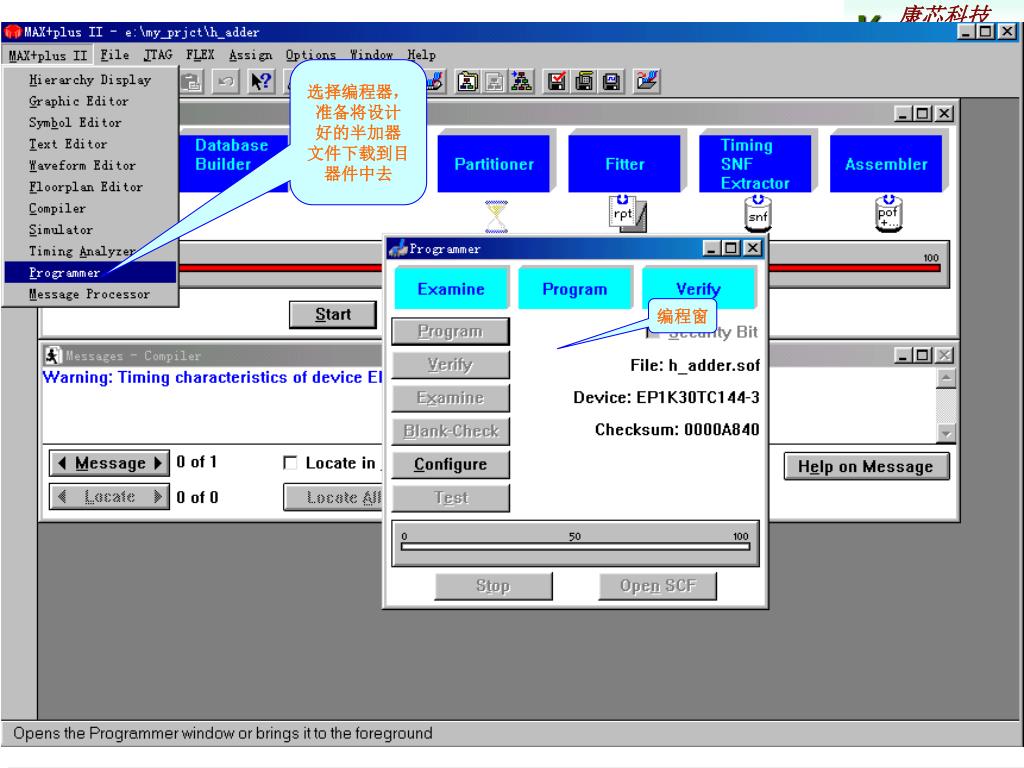Open the Help menu
The height and width of the screenshot is (768, 1024).
point(422,55)
